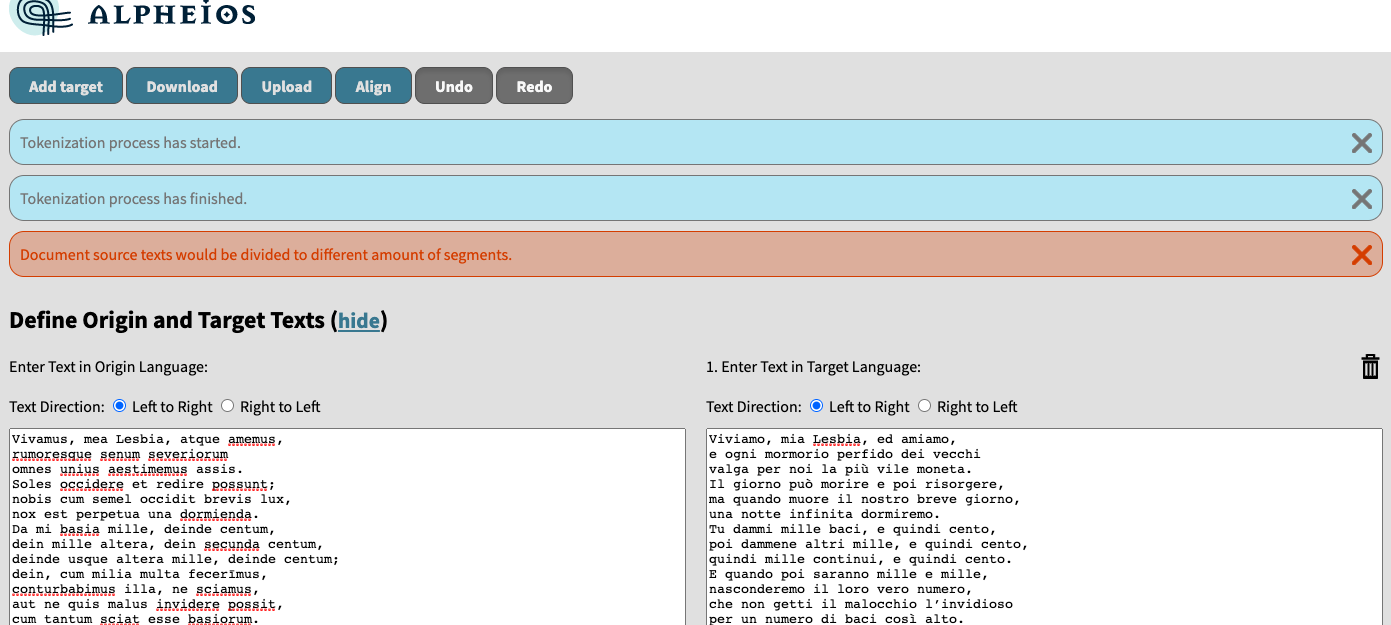Click the Download button
The height and width of the screenshot is (625, 1391).
(x=181, y=85)
